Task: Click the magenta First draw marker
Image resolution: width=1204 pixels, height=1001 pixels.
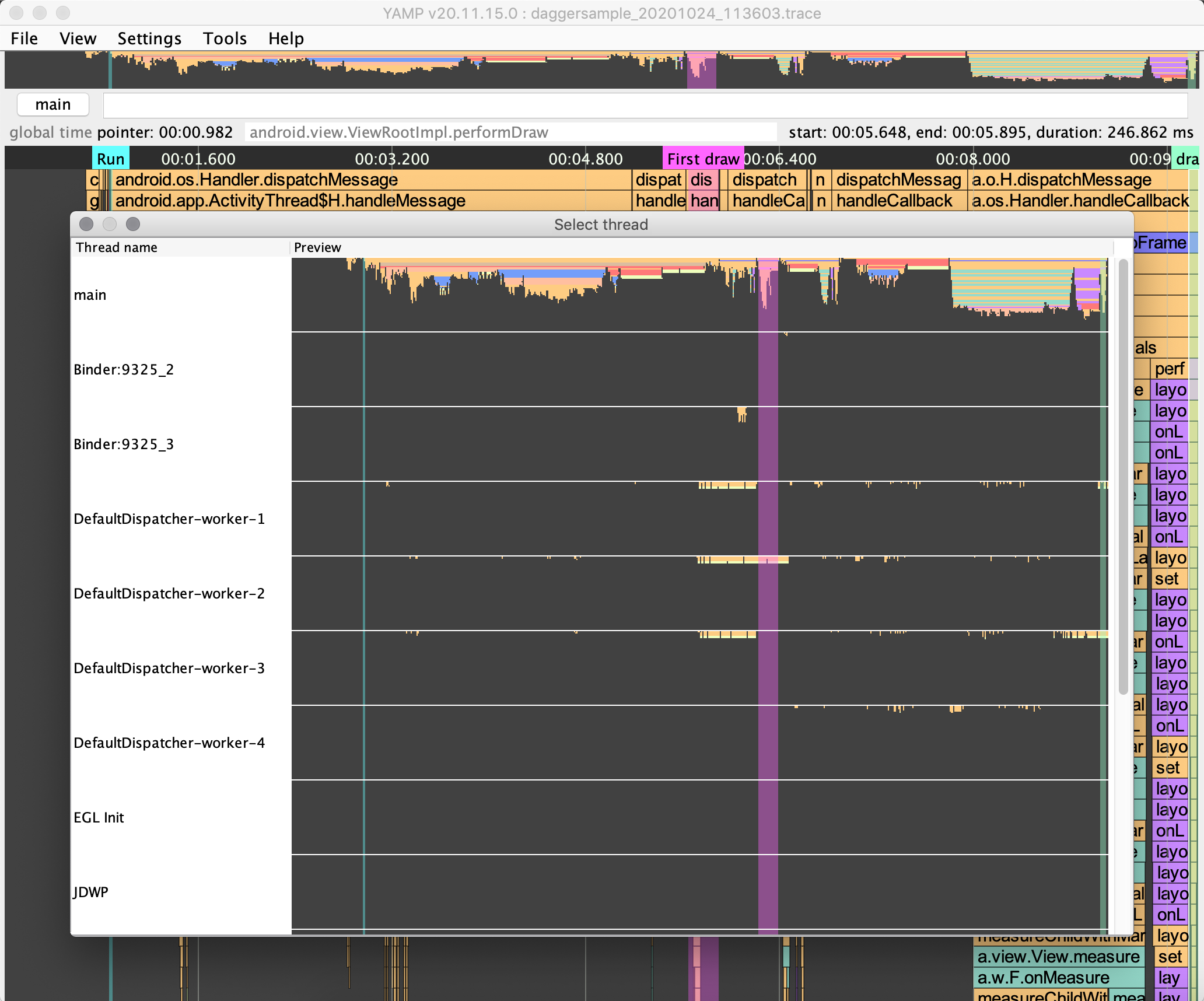Action: point(702,159)
